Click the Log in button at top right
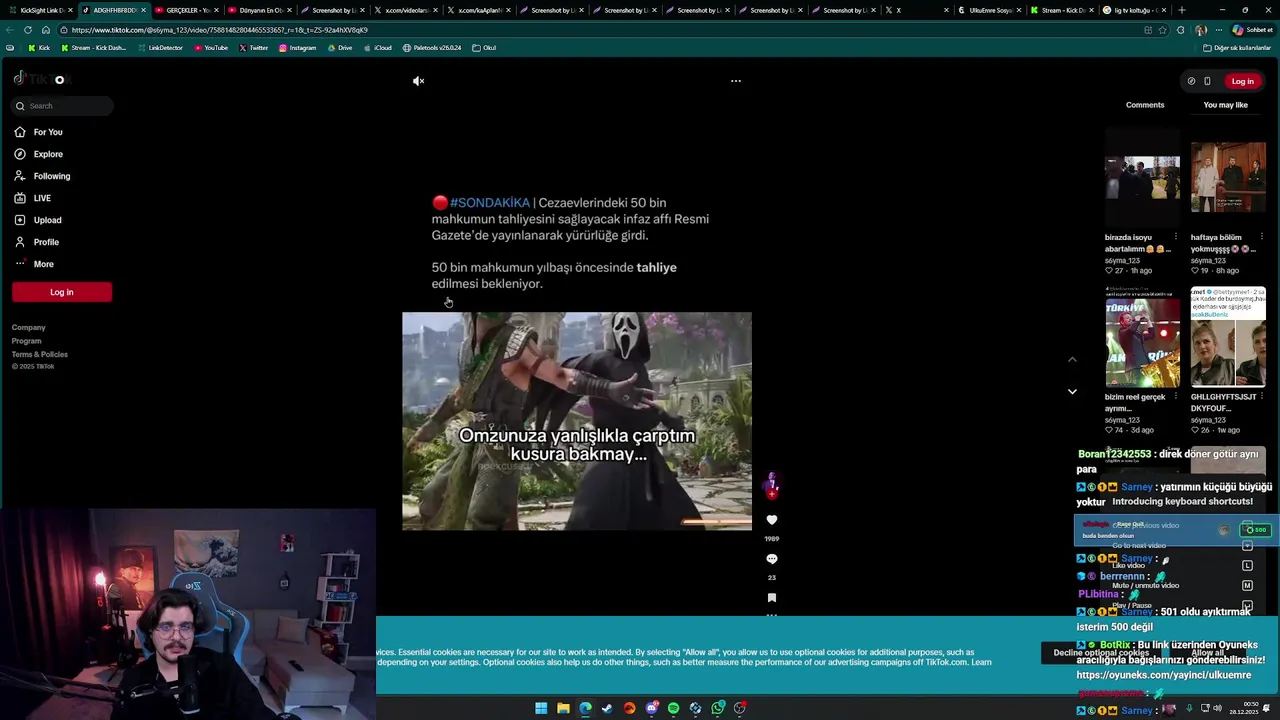Screen dimensions: 1280x720 pyautogui.click(x=1242, y=81)
